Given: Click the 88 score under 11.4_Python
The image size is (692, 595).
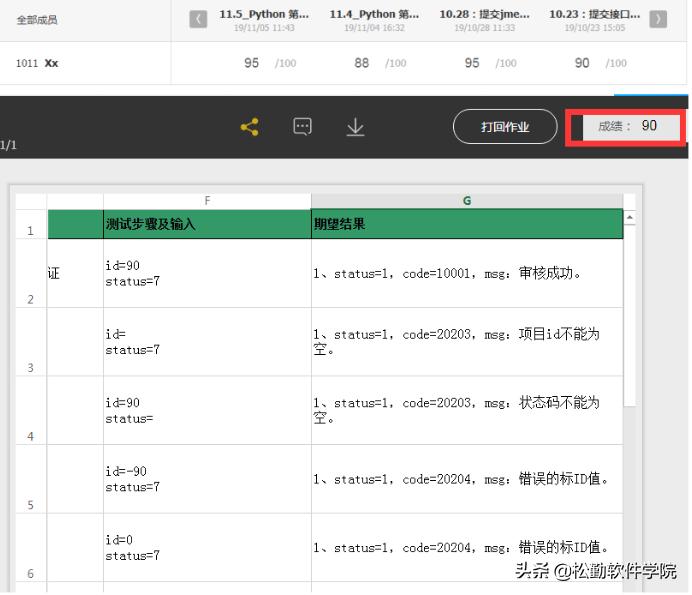Looking at the screenshot, I should (361, 63).
